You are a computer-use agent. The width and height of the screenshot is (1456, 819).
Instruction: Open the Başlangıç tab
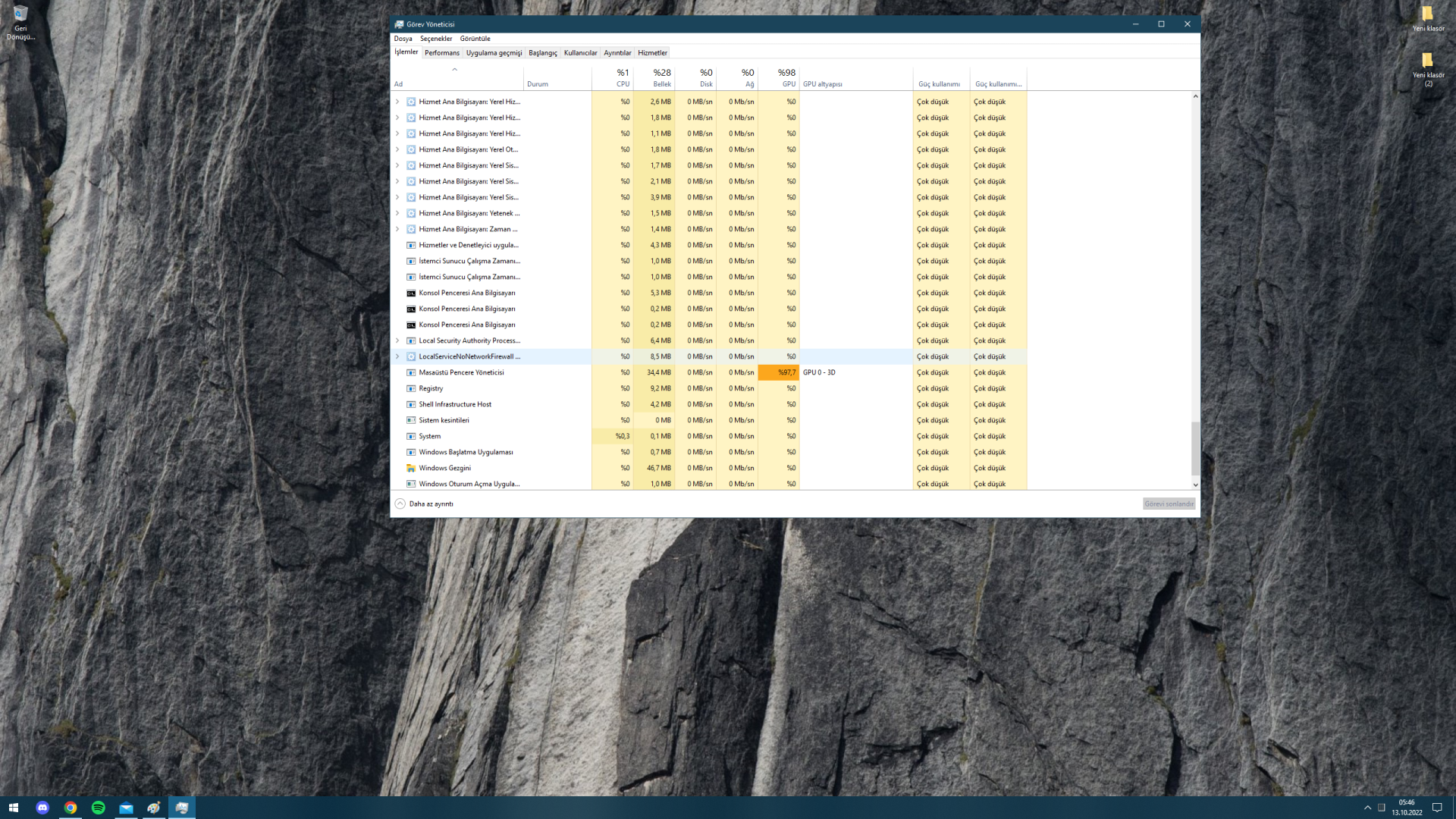pyautogui.click(x=542, y=53)
